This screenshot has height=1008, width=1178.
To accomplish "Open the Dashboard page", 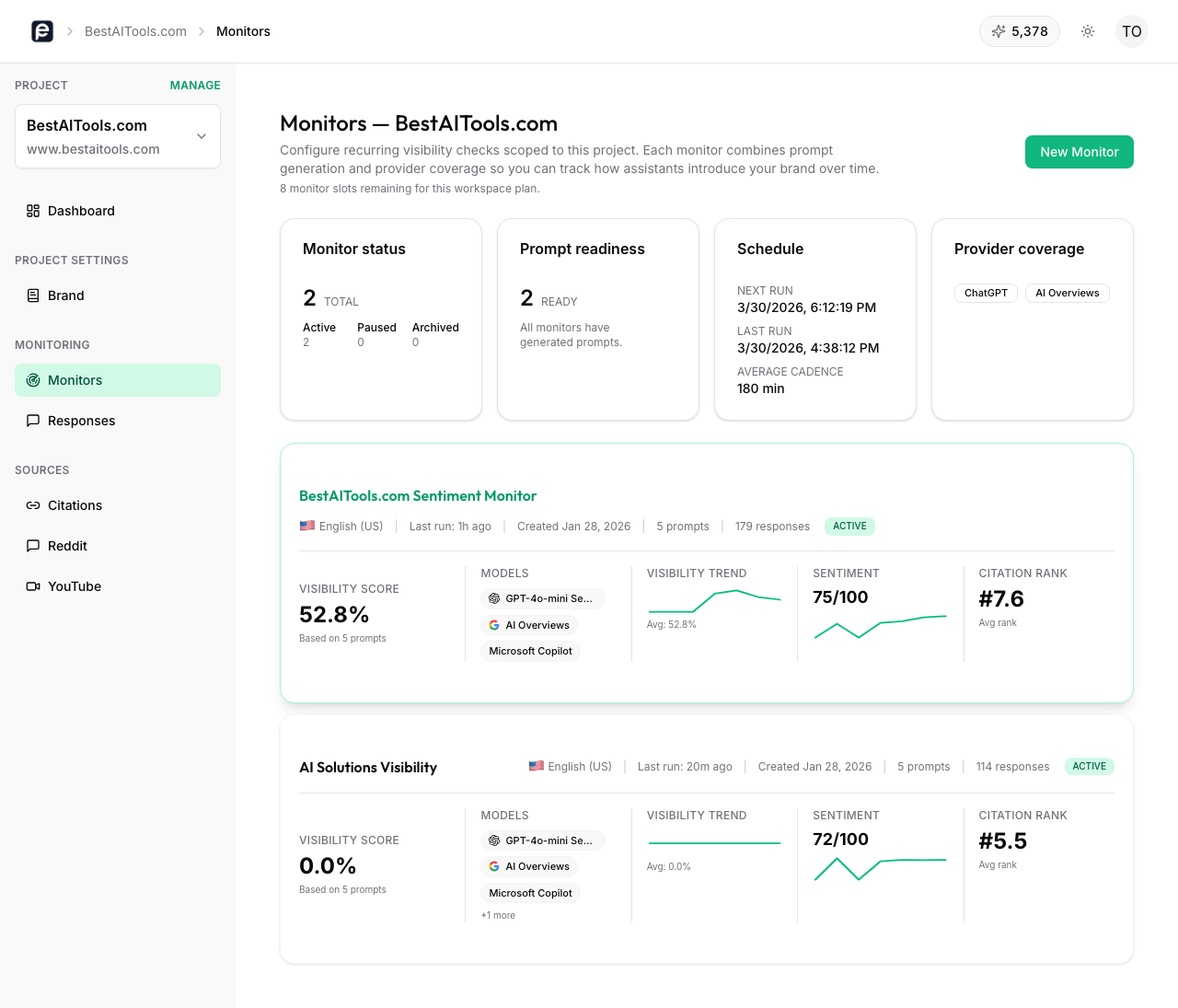I will point(118,211).
